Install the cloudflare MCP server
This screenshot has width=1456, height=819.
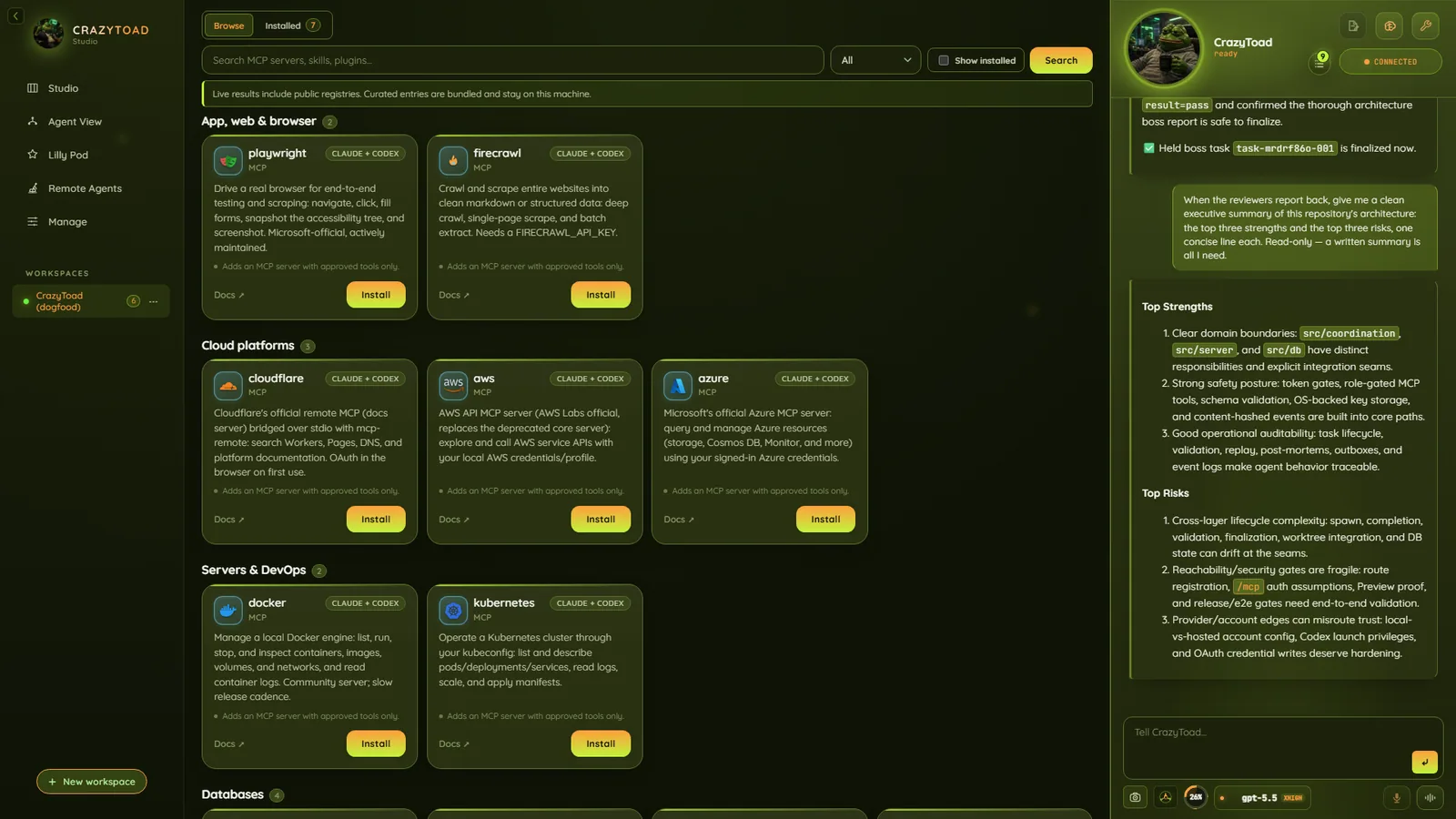point(376,520)
